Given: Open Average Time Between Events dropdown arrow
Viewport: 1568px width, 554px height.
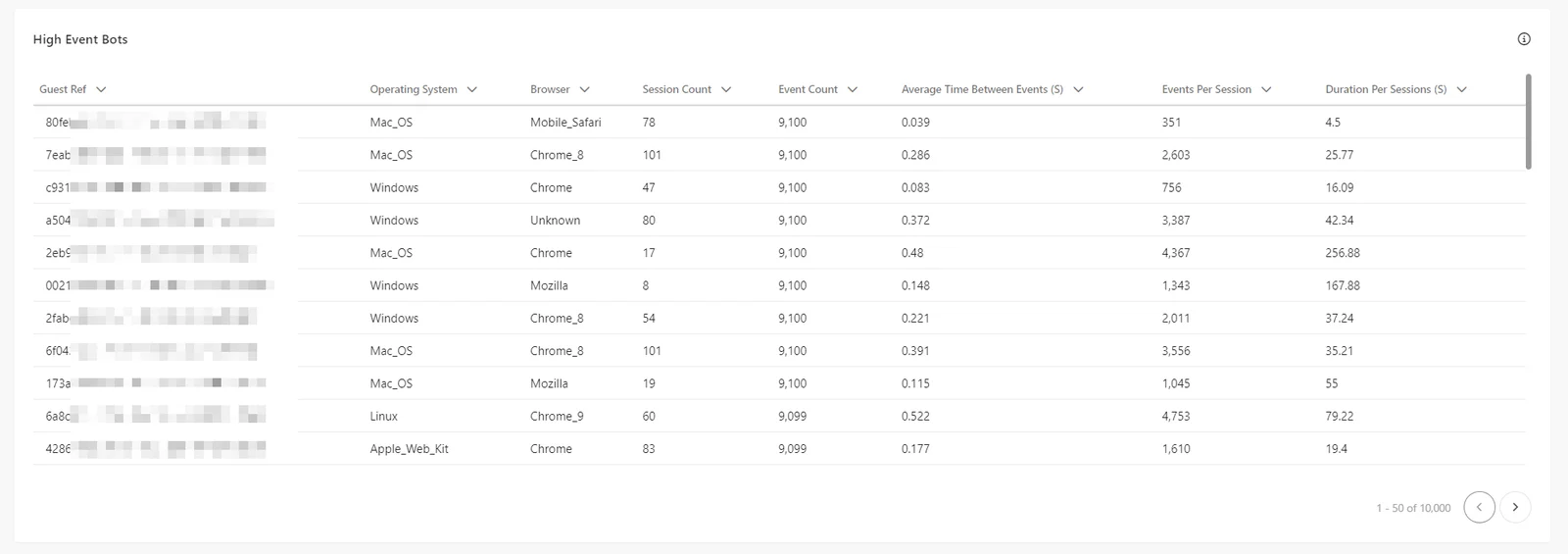Looking at the screenshot, I should click(1079, 89).
